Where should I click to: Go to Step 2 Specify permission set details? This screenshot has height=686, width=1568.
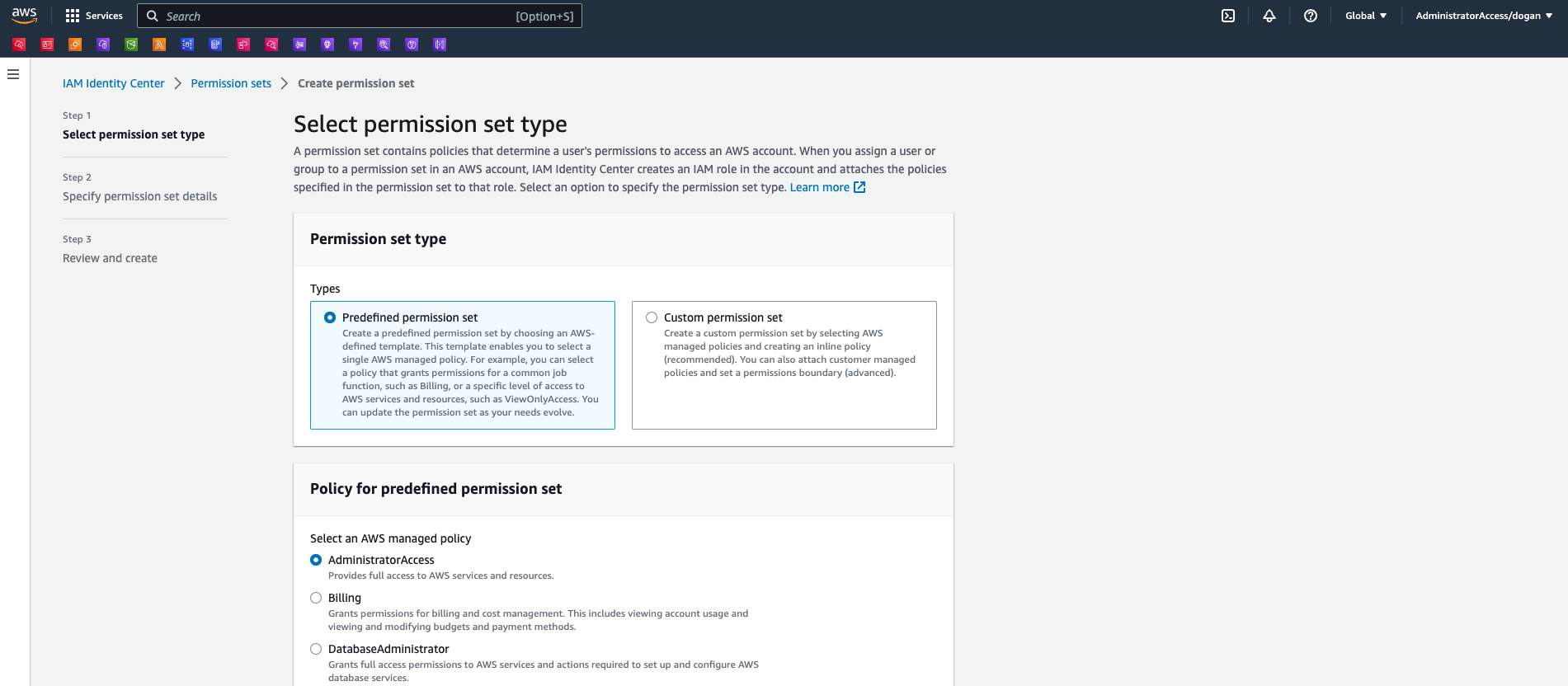point(140,196)
